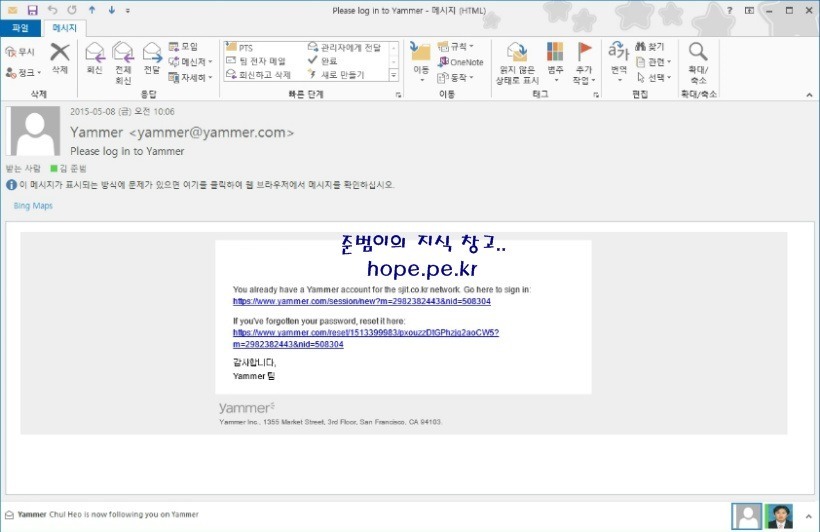Switch to the 메시지 (Message) ribbon tab
The width and height of the screenshot is (820, 532).
point(64,28)
